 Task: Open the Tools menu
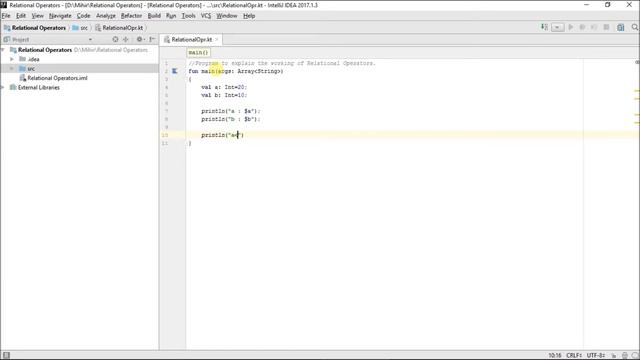(x=188, y=16)
